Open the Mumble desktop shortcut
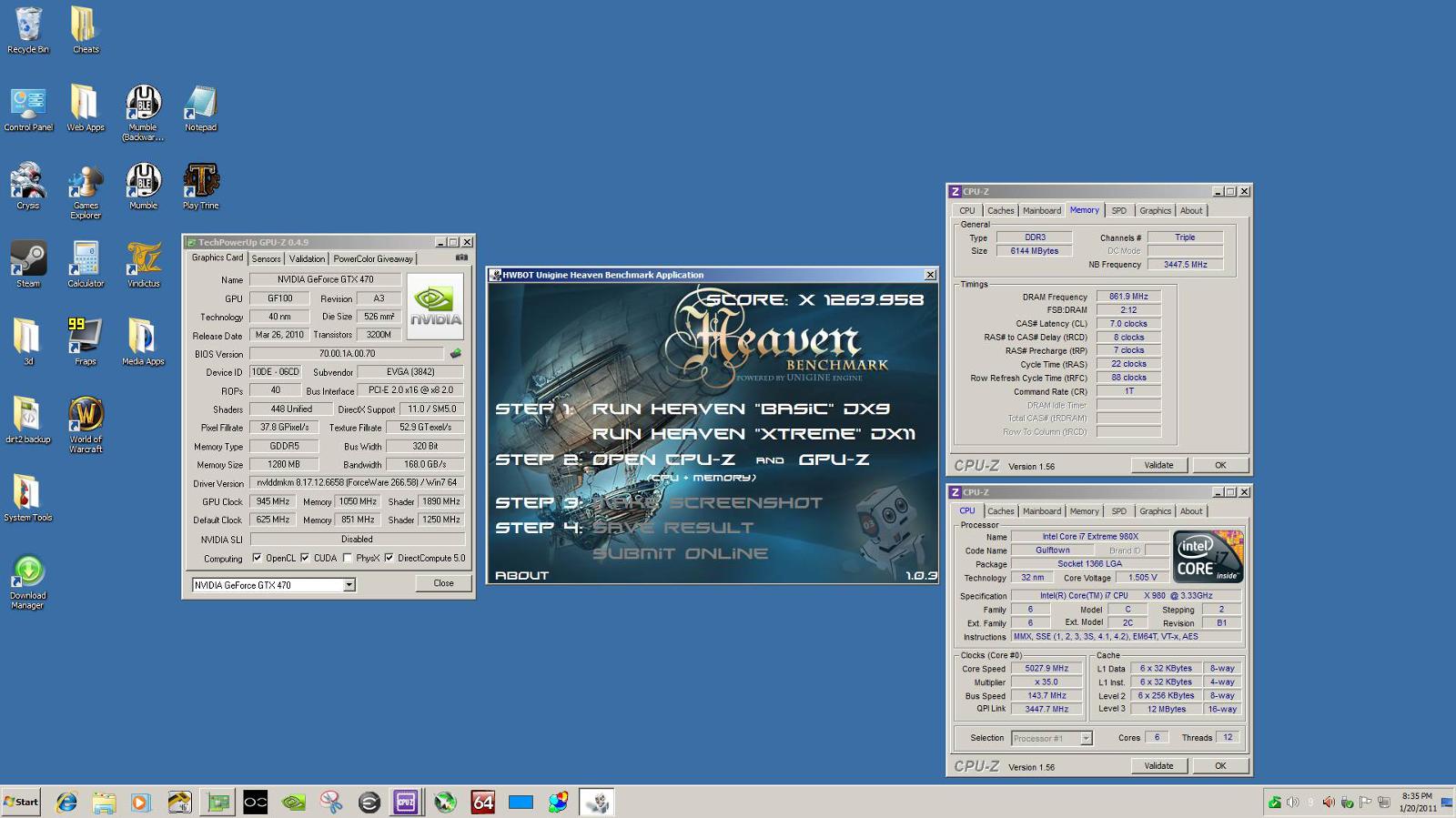The height and width of the screenshot is (818, 1456). pos(144,187)
